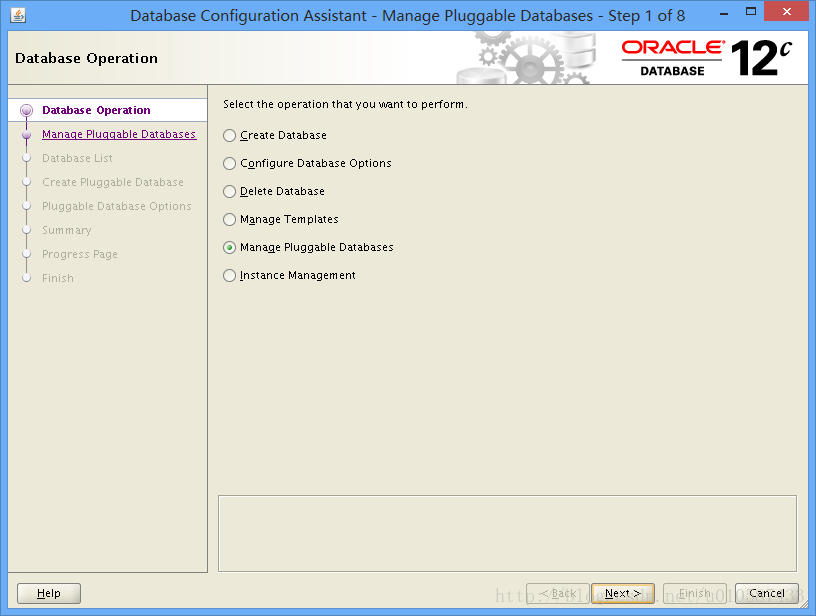Select the Manage Pluggable Databases radio button
Screen dimensions: 816x616
[230, 248]
